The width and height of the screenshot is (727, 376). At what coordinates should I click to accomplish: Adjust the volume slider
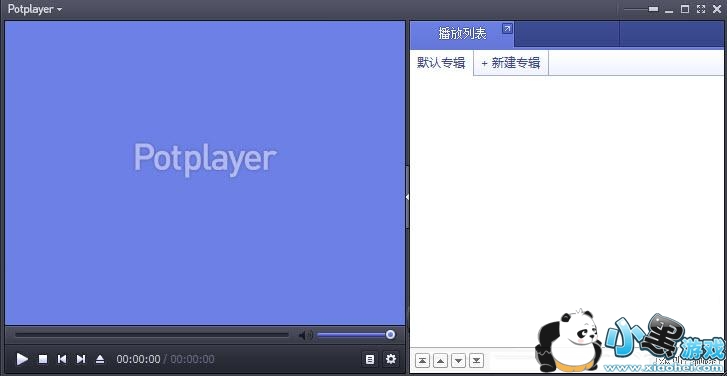356,334
